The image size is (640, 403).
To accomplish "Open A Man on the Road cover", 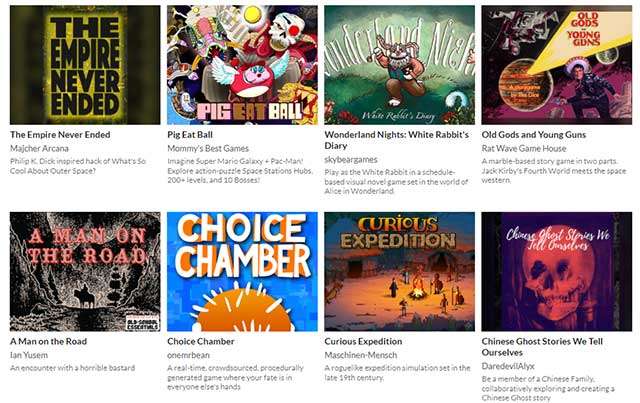I will tap(85, 272).
